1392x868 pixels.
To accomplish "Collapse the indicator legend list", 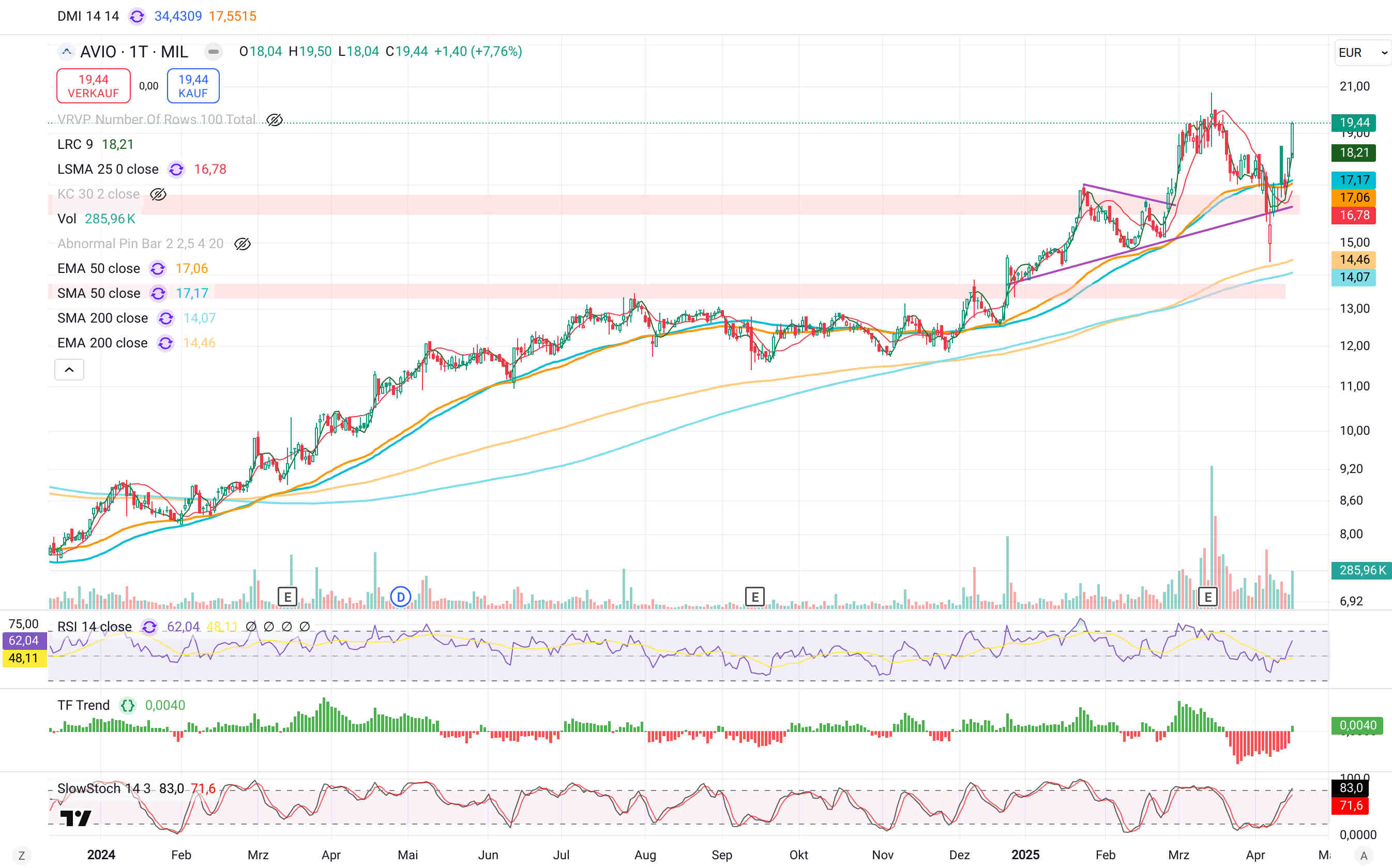I will [69, 370].
